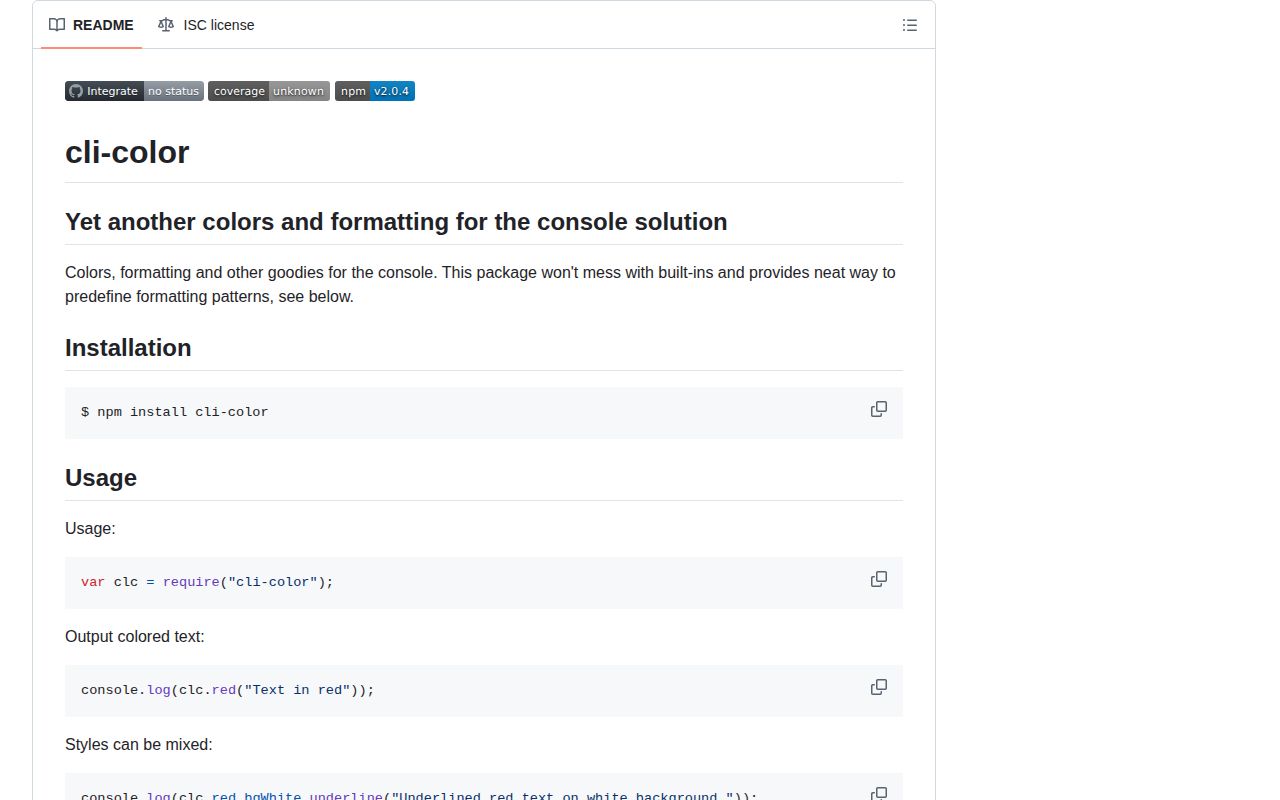Open the README tab
Screen dimensions: 1280x800
(x=91, y=25)
